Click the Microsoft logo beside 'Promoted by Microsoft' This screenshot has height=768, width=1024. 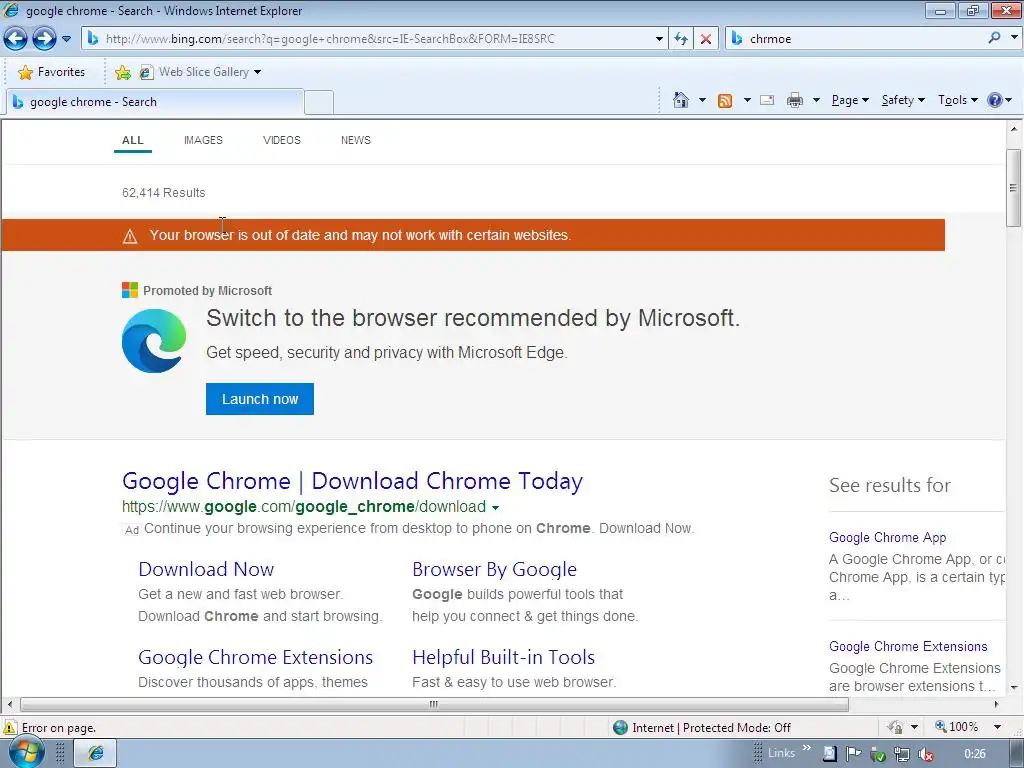tap(130, 290)
